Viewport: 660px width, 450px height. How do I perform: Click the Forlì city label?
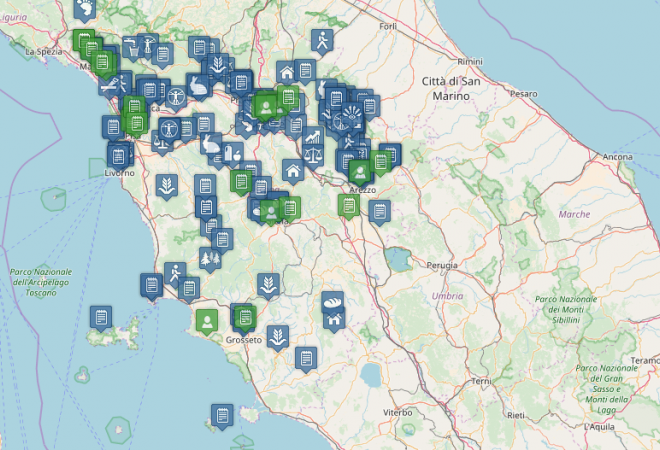(388, 27)
